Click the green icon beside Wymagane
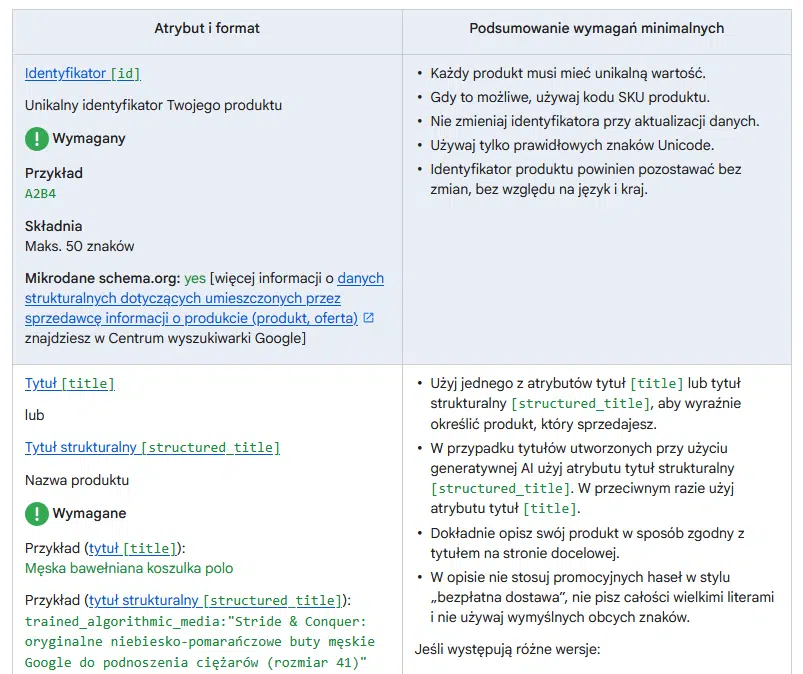The width and height of the screenshot is (803, 674). pyautogui.click(x=37, y=514)
